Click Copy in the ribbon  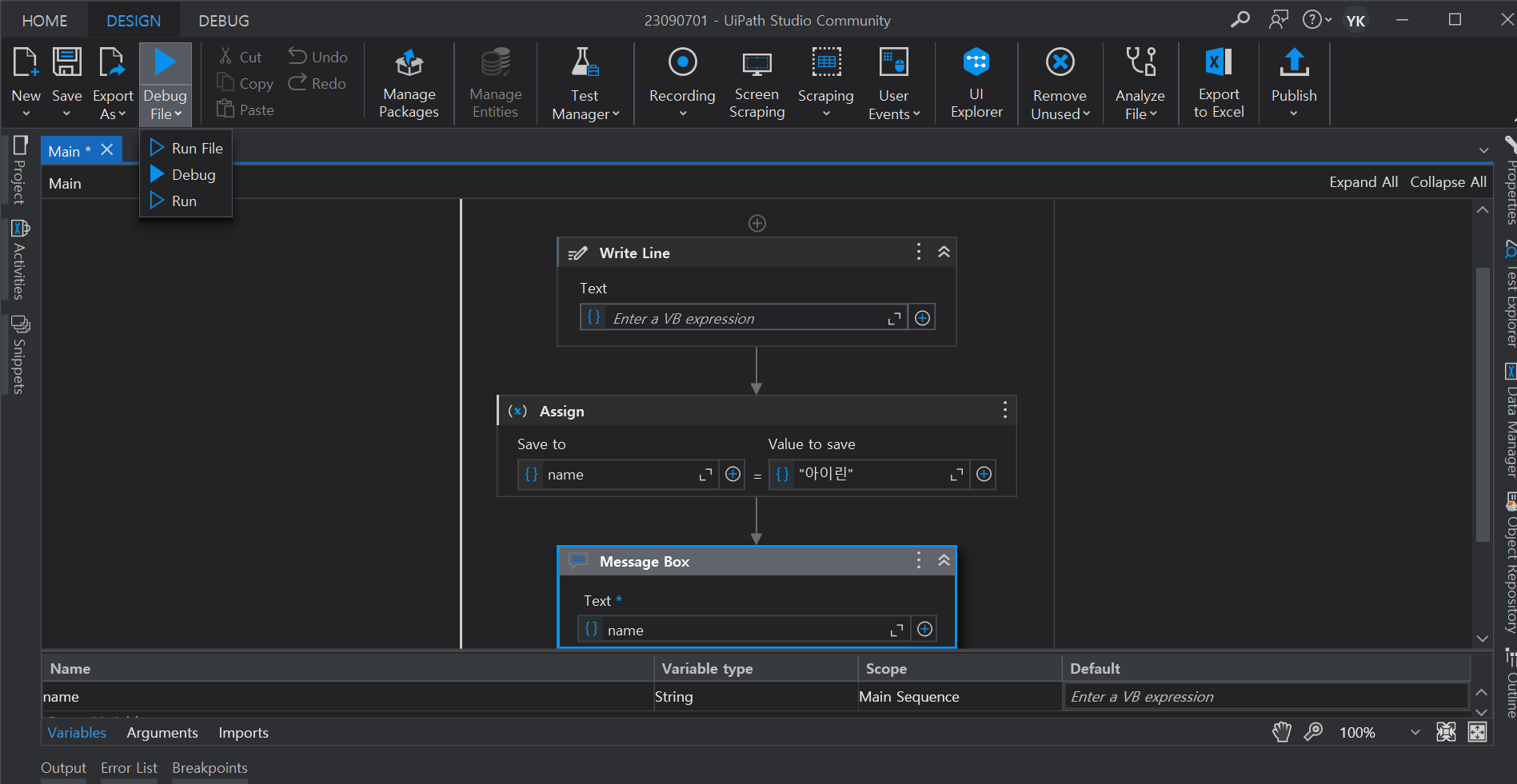[x=246, y=83]
